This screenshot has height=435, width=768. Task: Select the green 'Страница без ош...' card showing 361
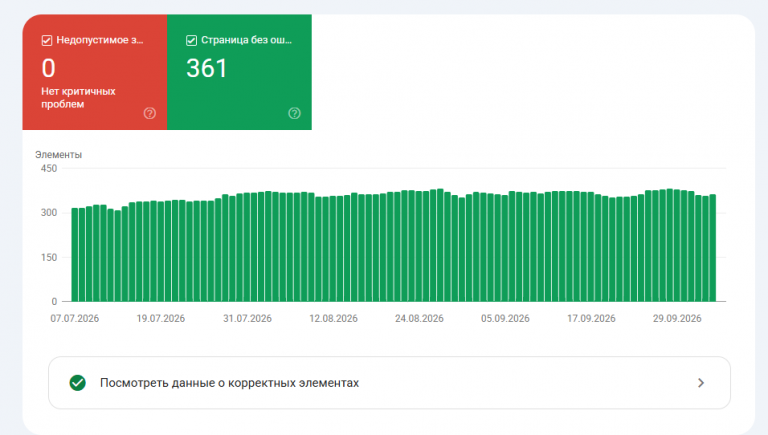(x=240, y=72)
